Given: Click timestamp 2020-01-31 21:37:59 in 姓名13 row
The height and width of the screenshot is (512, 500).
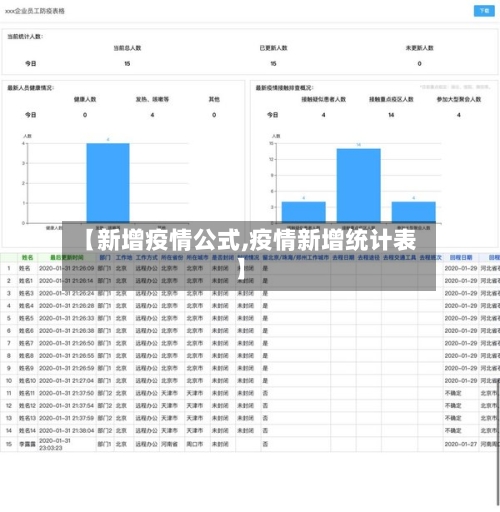Looking at the screenshot, I should tap(67, 418).
